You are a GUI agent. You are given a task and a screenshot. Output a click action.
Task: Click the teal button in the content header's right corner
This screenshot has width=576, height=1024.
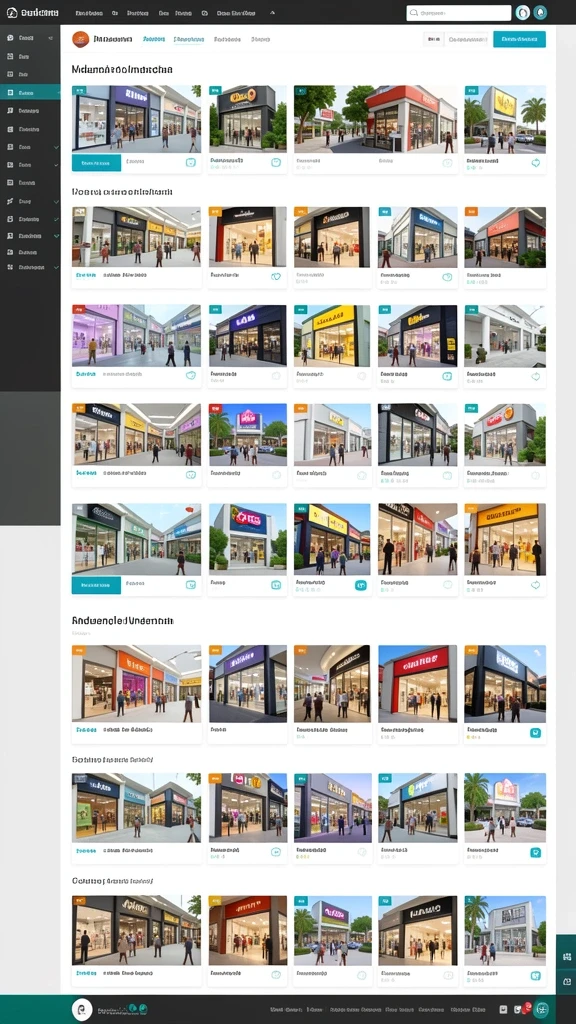pyautogui.click(x=519, y=39)
